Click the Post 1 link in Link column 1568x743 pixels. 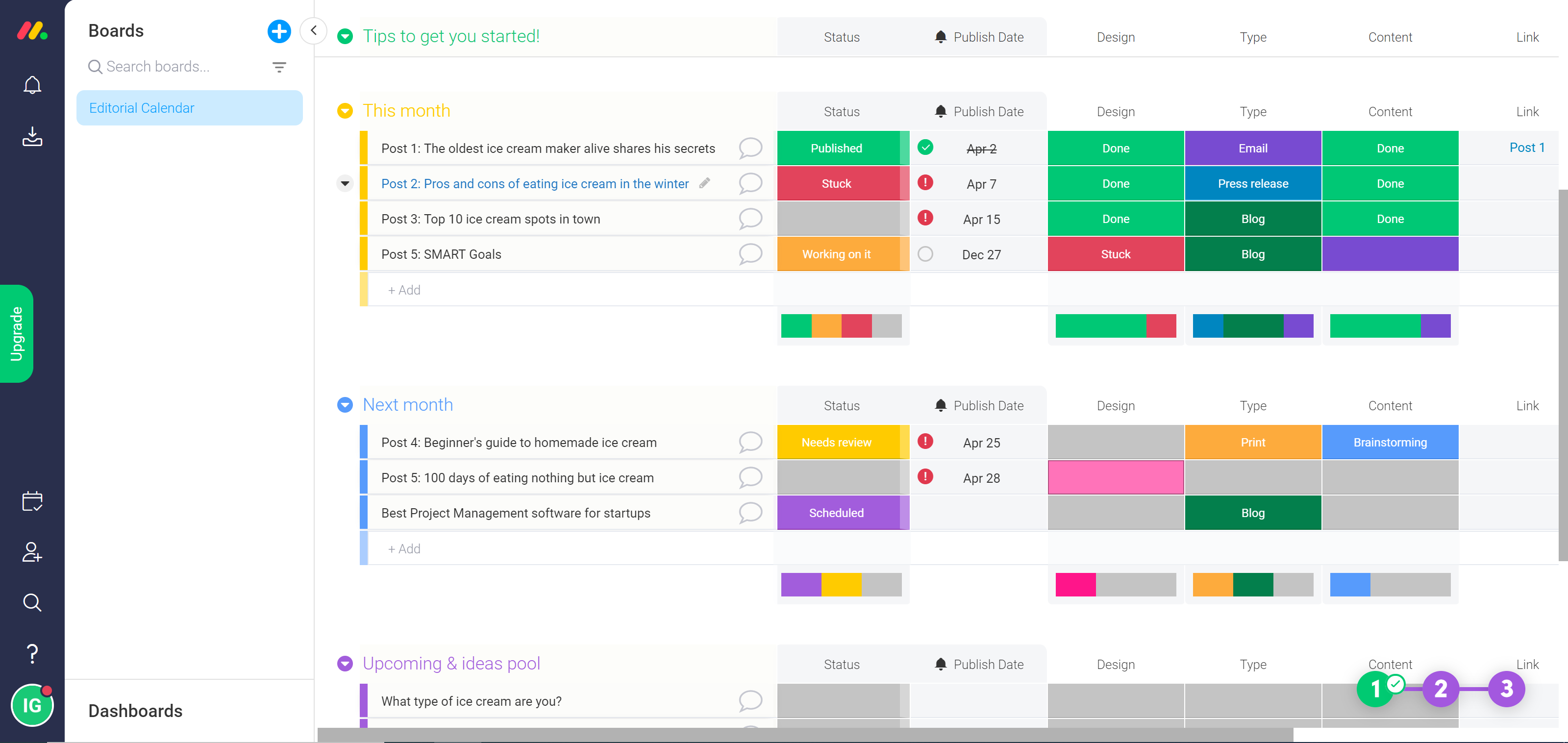1527,147
